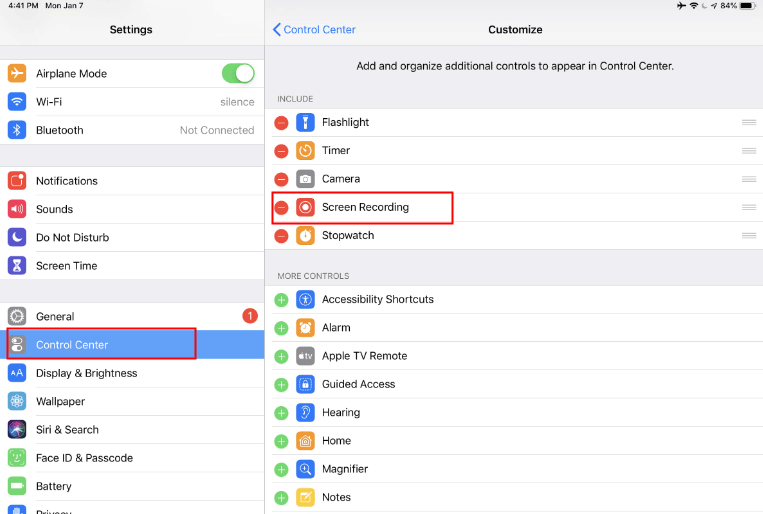Click the Bluetooth icon in sidebar

click(x=17, y=130)
